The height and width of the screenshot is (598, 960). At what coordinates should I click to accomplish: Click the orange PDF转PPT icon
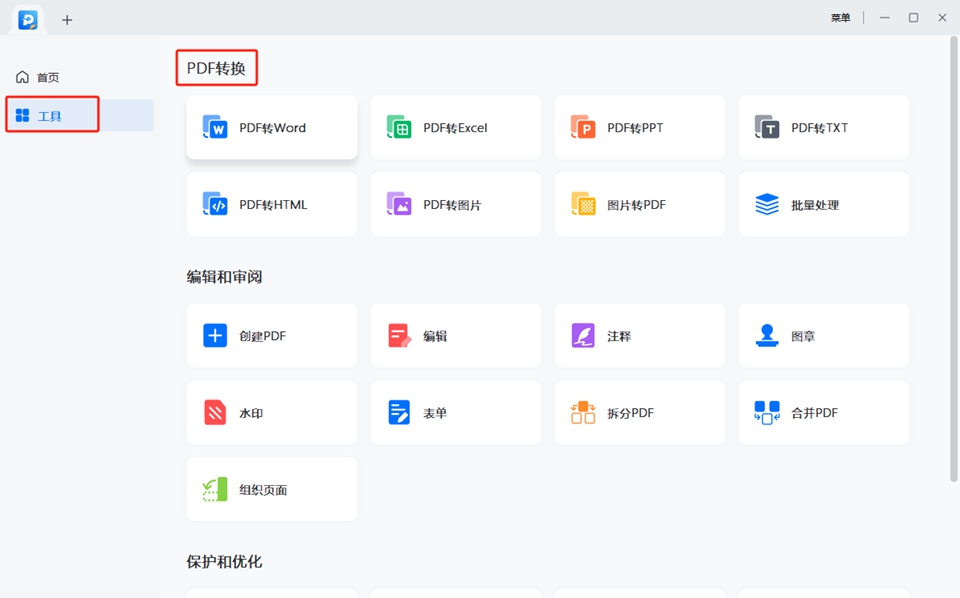pos(583,127)
